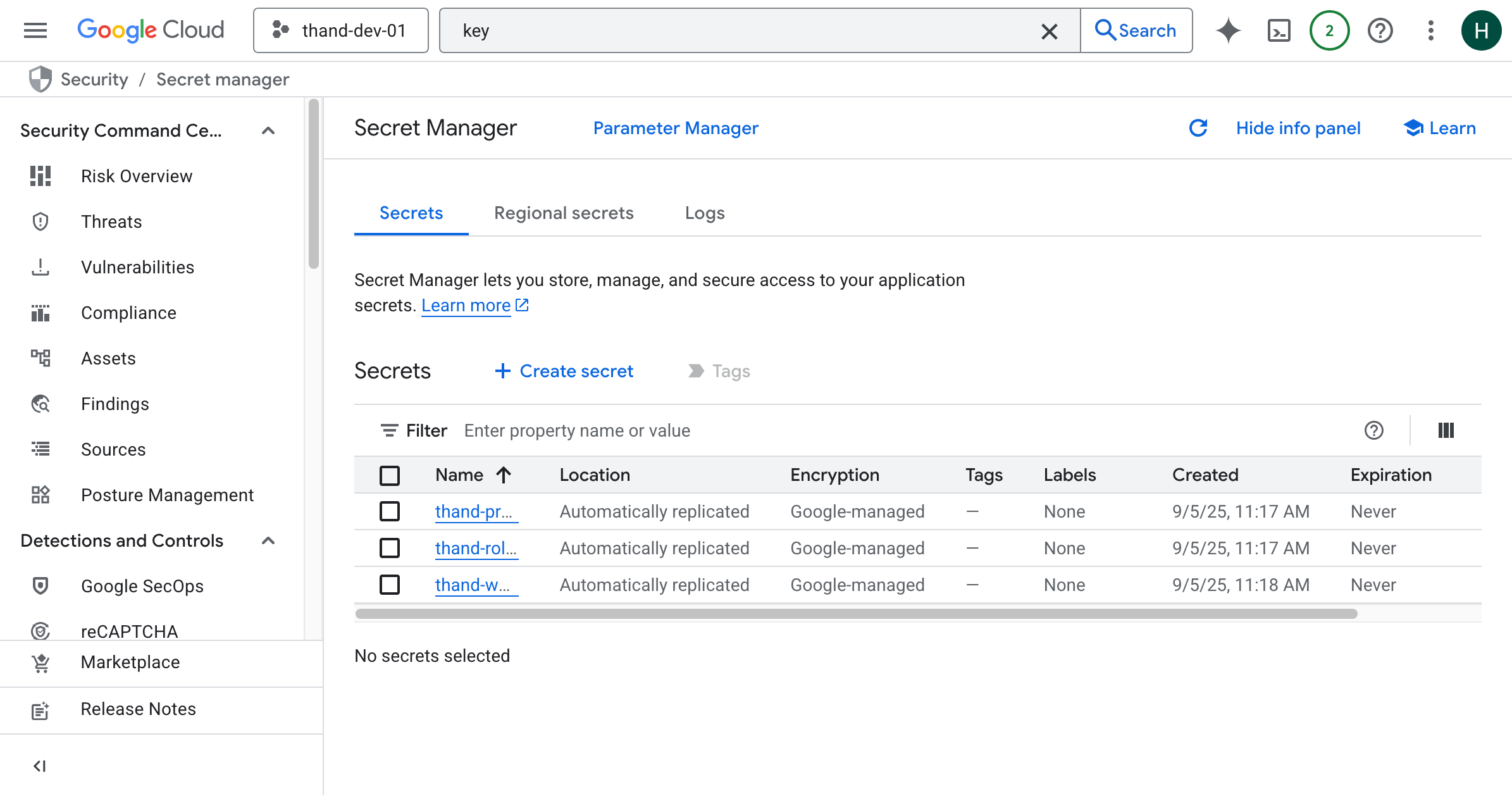The width and height of the screenshot is (1512, 796).
Task: Select all secrets checkbox
Action: [x=390, y=475]
